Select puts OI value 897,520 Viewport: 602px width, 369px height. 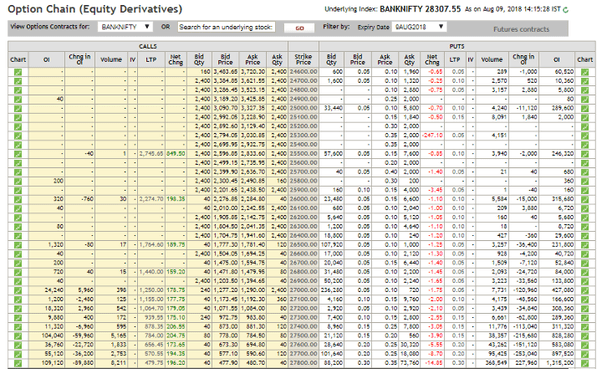click(564, 354)
